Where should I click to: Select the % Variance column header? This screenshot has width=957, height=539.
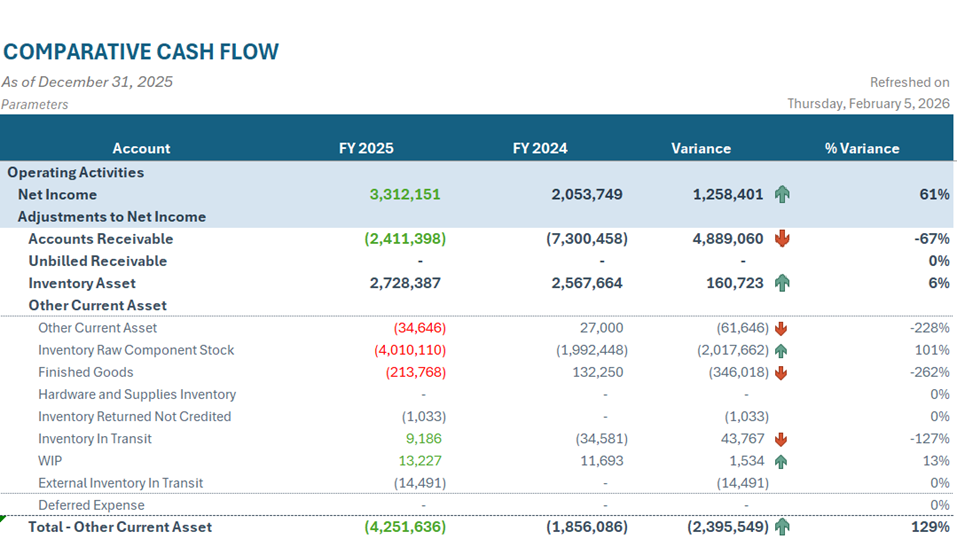[861, 148]
